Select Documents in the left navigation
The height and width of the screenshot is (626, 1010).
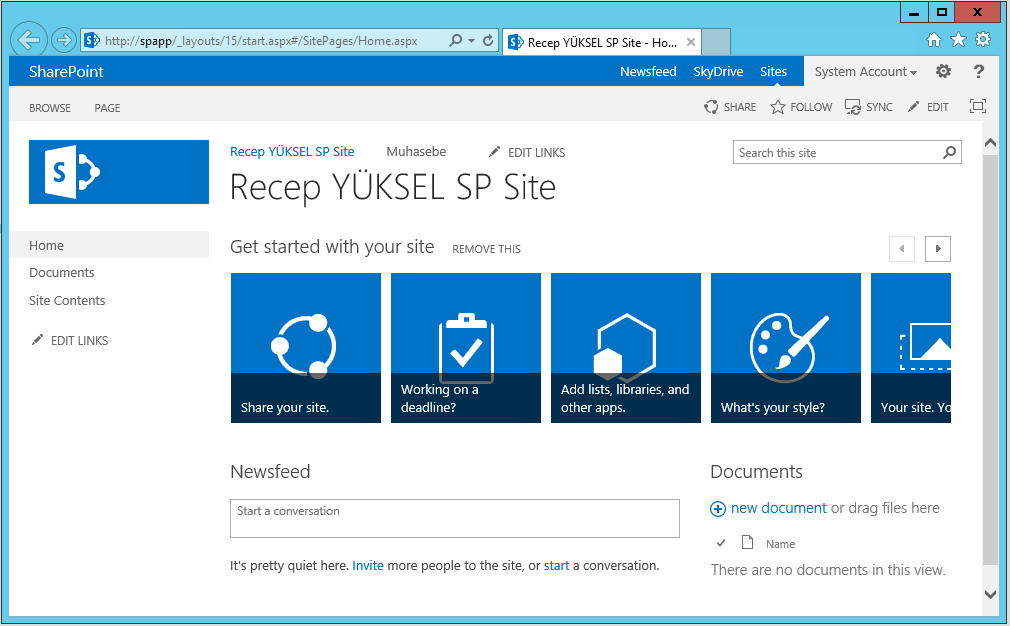[x=61, y=272]
